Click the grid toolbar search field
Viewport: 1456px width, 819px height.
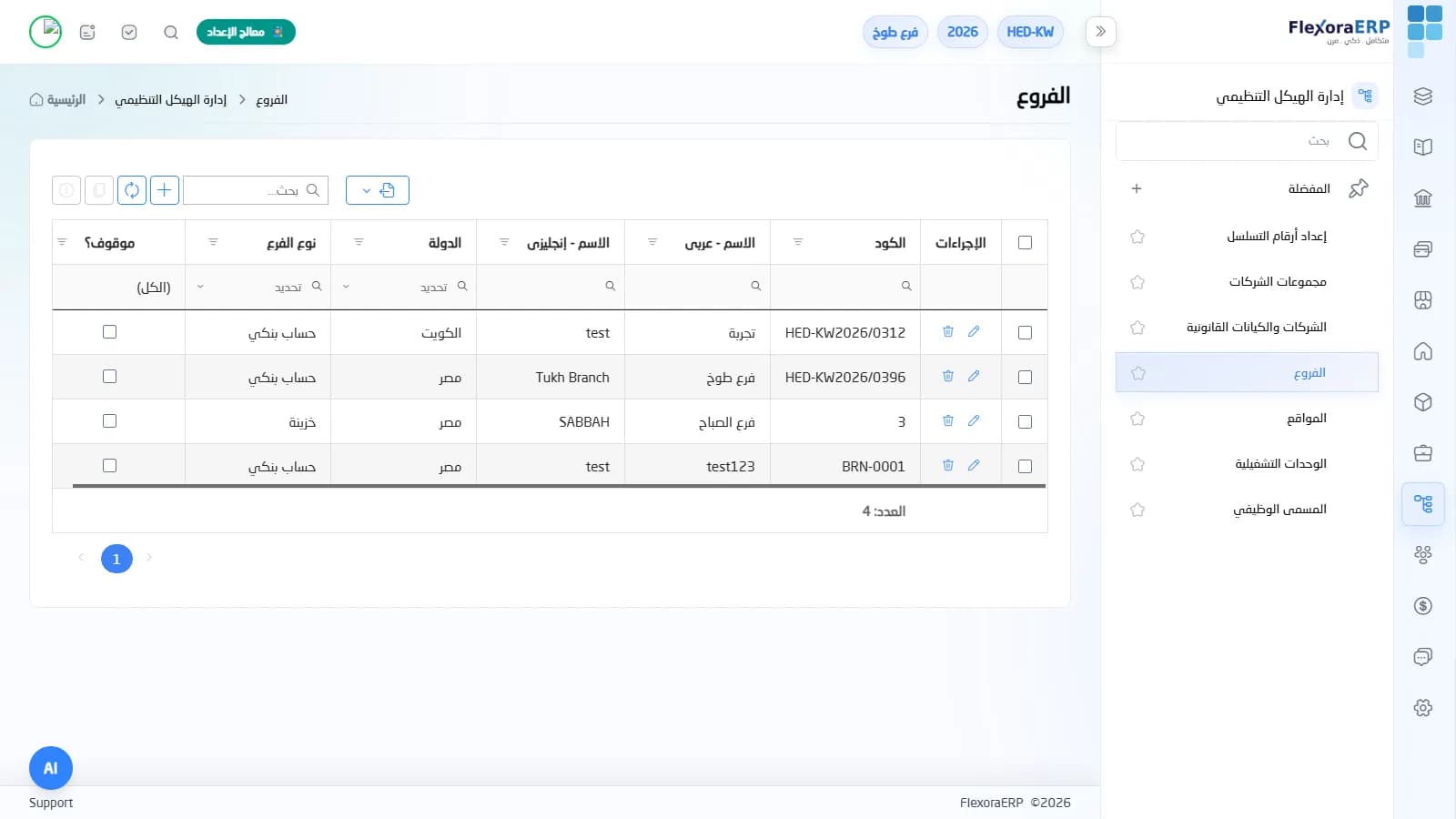coord(256,190)
